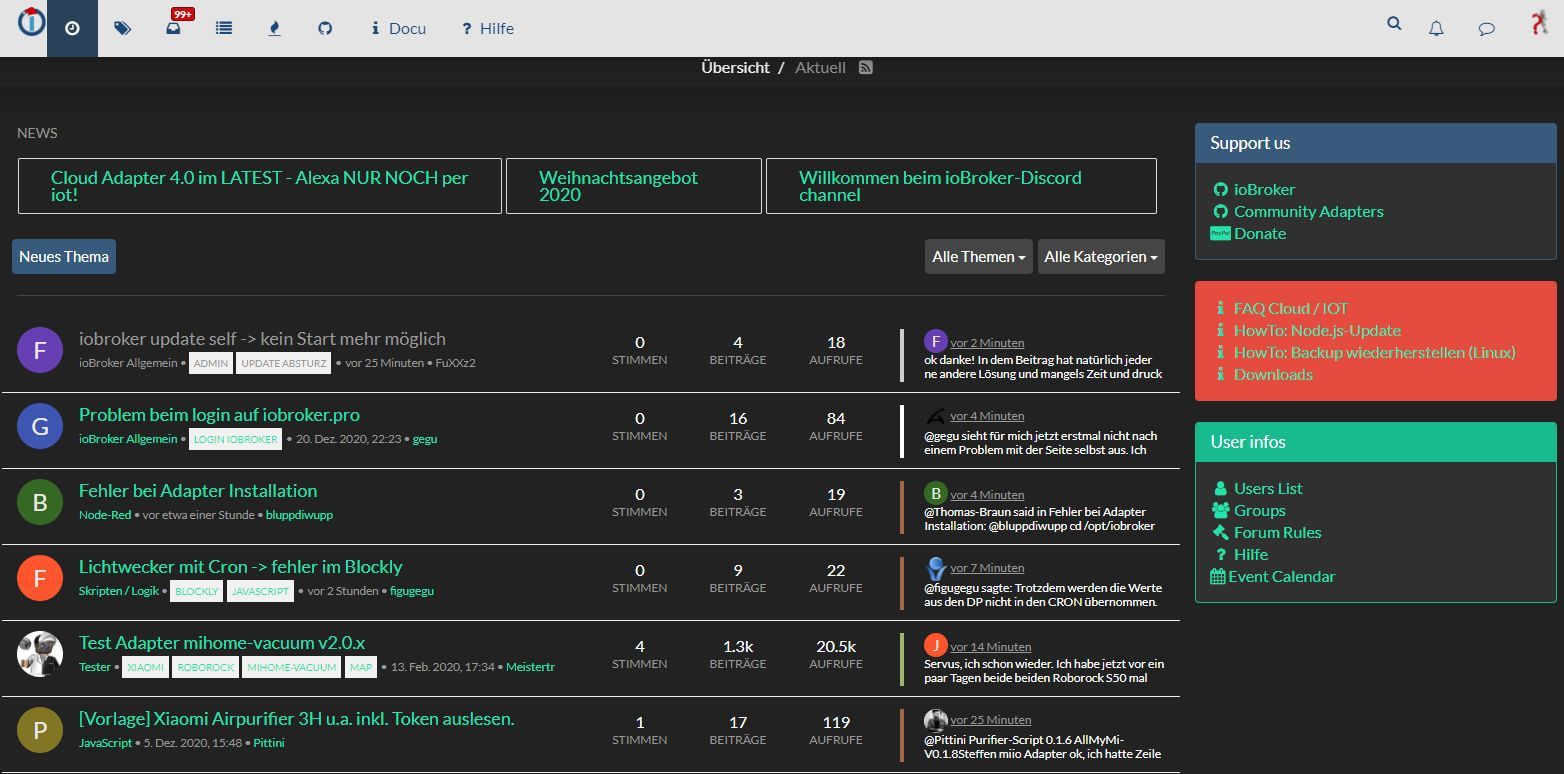Open Users List in User infos

(1268, 488)
